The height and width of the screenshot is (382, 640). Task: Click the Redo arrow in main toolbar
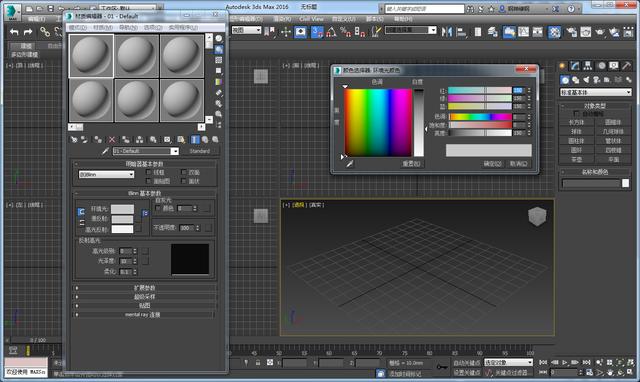click(28, 32)
